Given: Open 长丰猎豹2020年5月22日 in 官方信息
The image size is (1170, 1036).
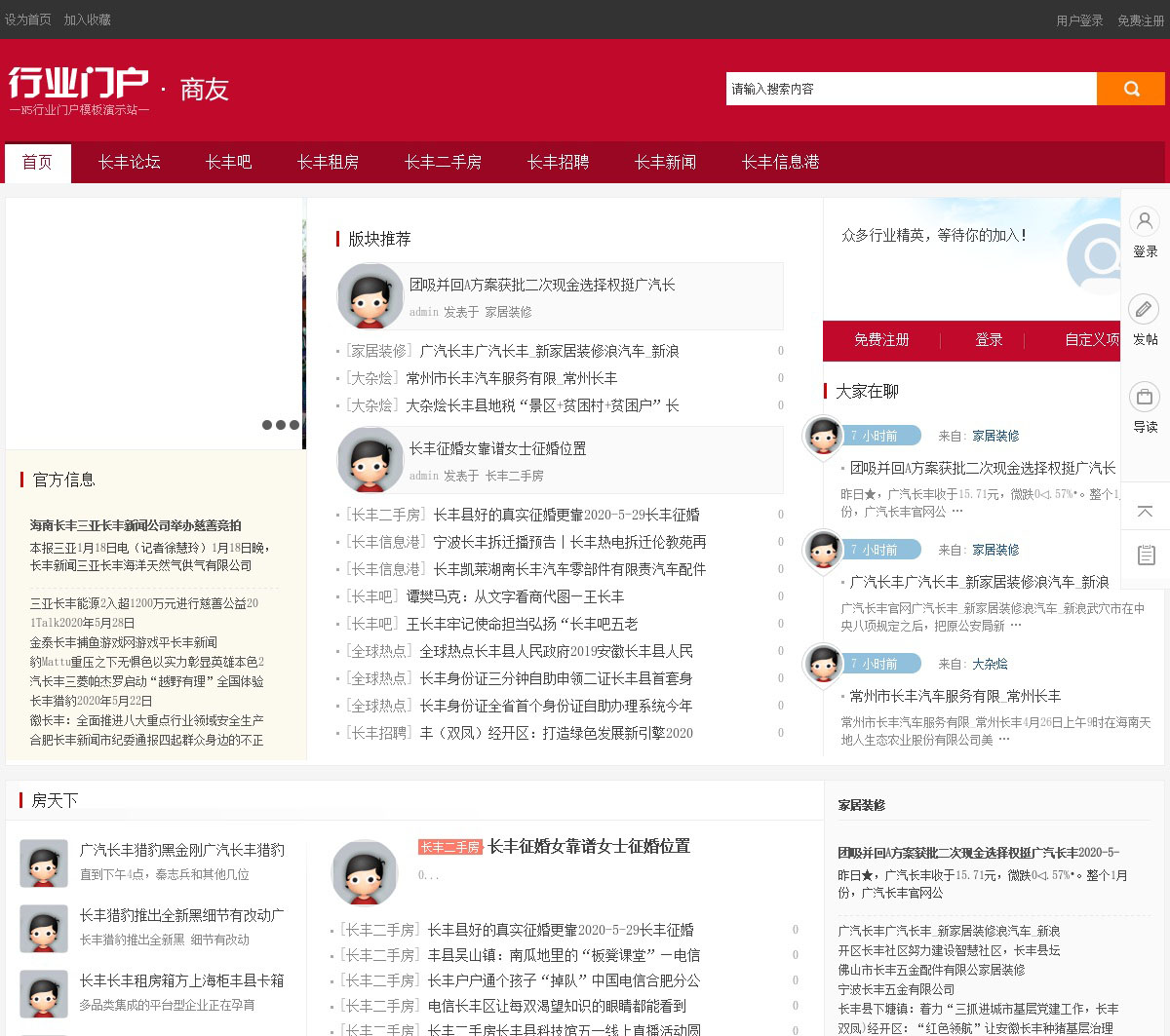Looking at the screenshot, I should [x=91, y=701].
